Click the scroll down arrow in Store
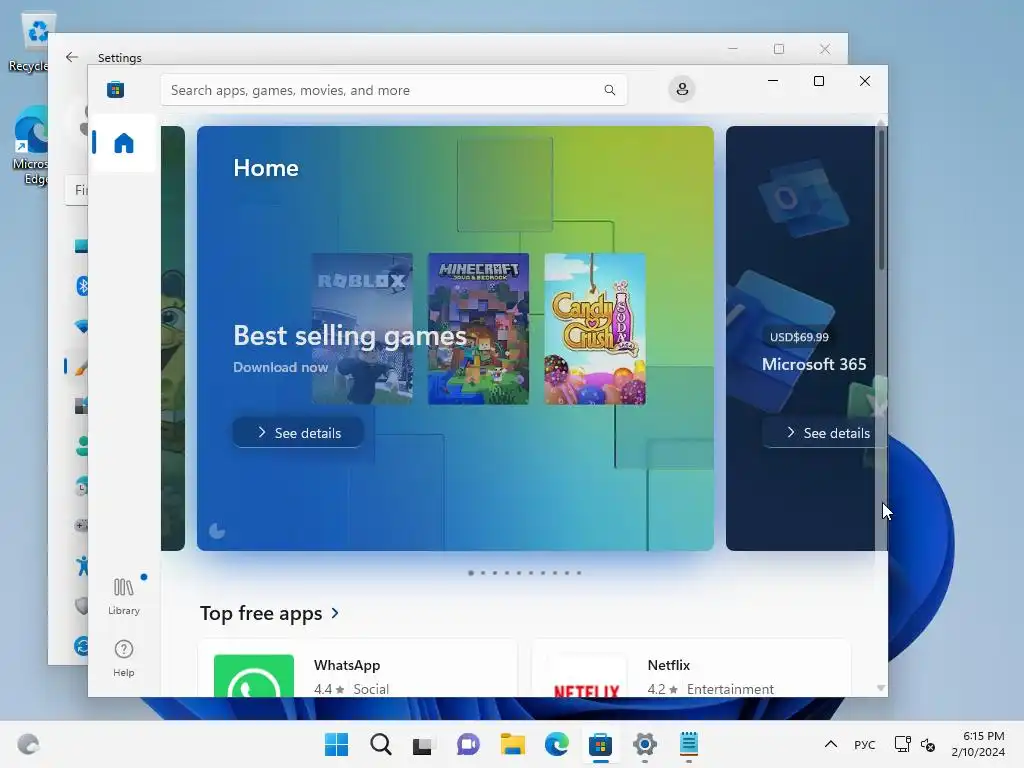This screenshot has height=768, width=1024. coord(881,688)
